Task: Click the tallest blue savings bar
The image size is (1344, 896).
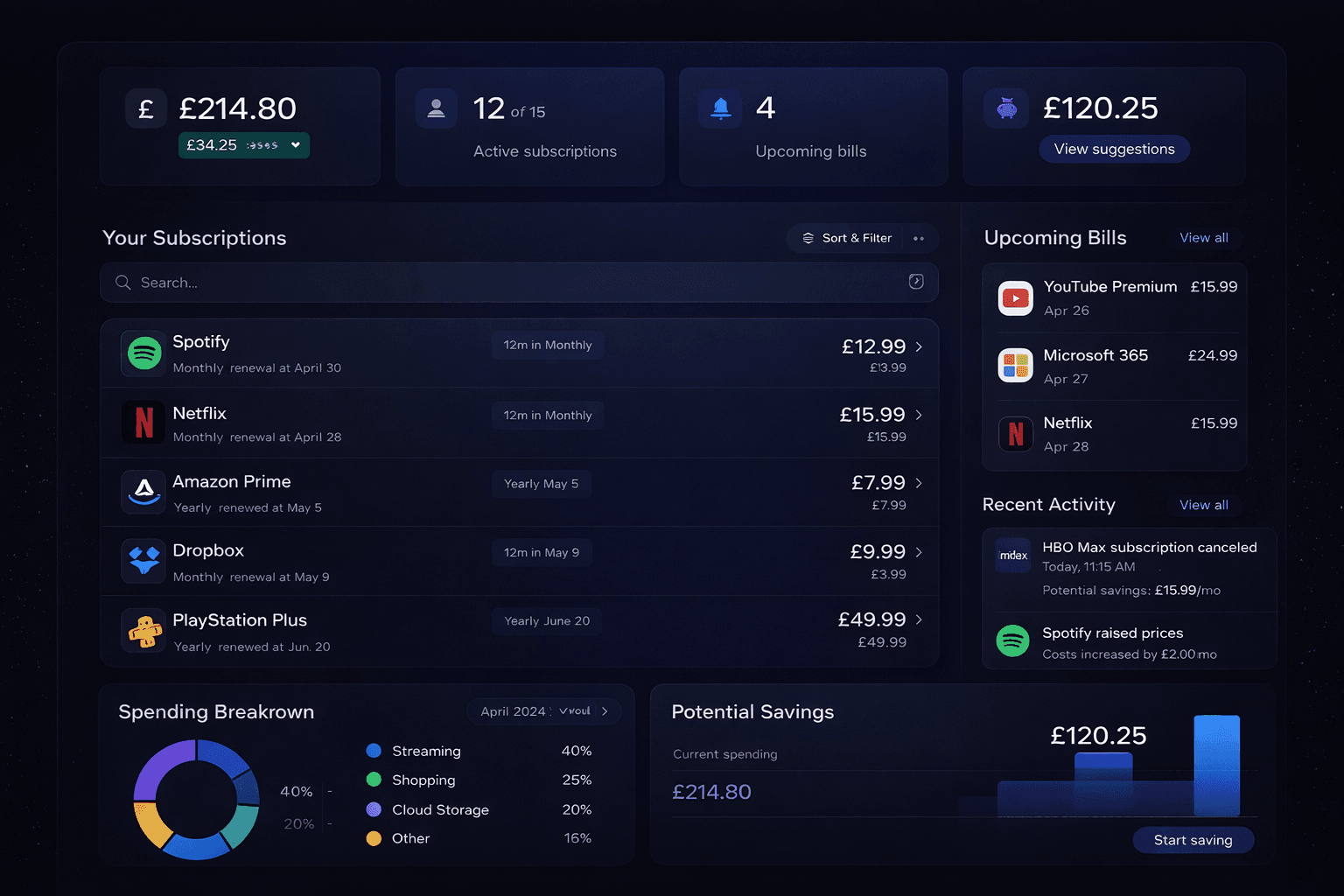Action: pyautogui.click(x=1217, y=766)
